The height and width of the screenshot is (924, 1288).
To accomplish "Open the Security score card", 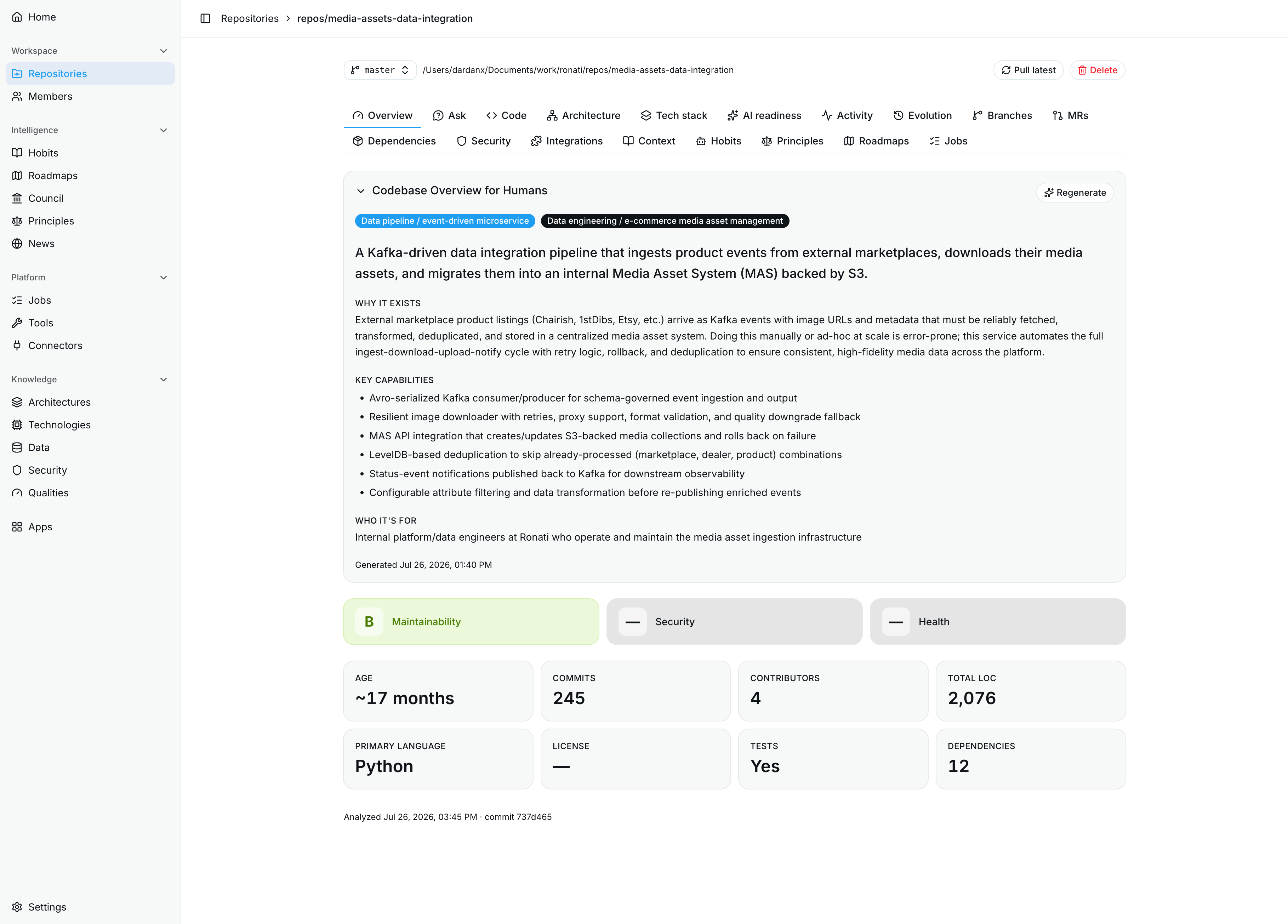I will 734,621.
